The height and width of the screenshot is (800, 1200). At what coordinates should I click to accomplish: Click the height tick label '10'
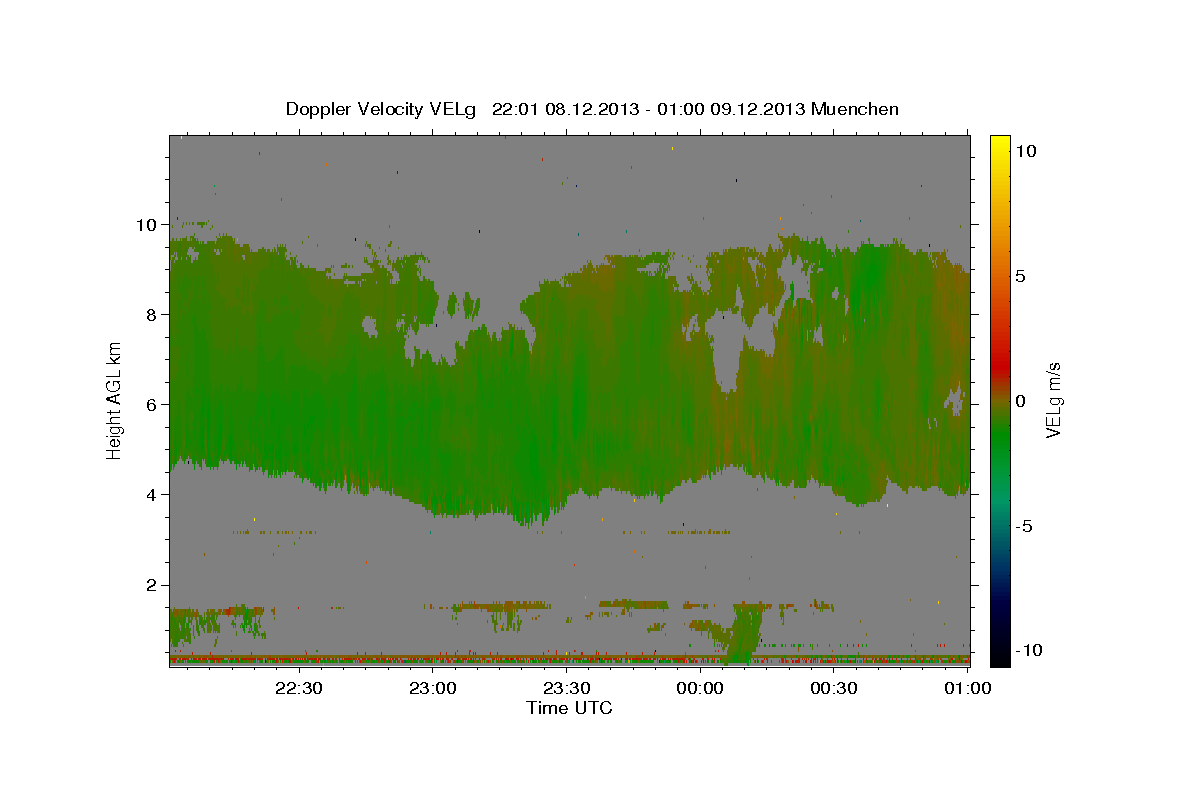148,225
